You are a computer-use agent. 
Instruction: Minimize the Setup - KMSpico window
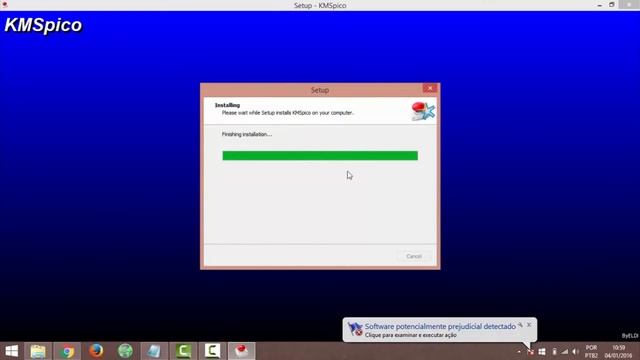600,5
